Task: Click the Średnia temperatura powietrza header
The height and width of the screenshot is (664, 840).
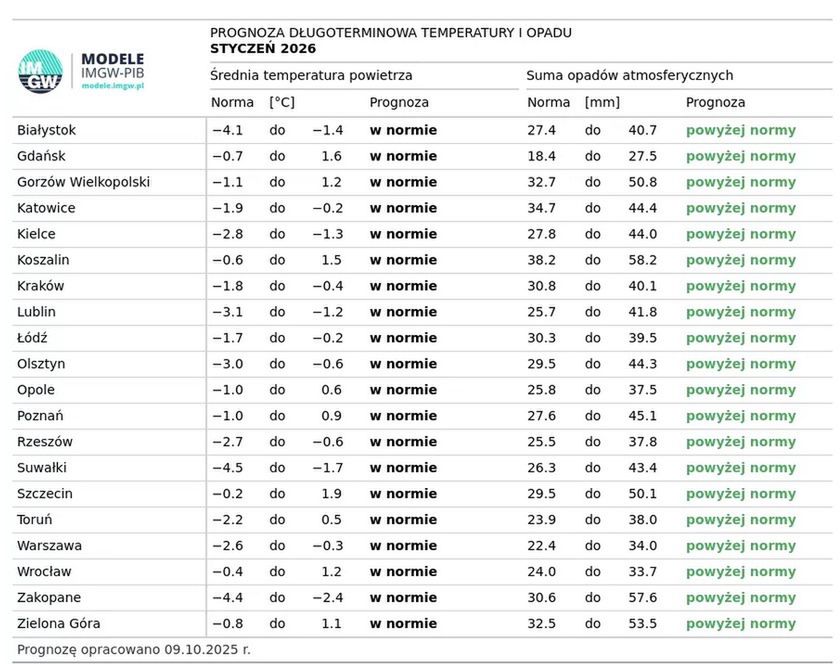Action: (x=311, y=75)
